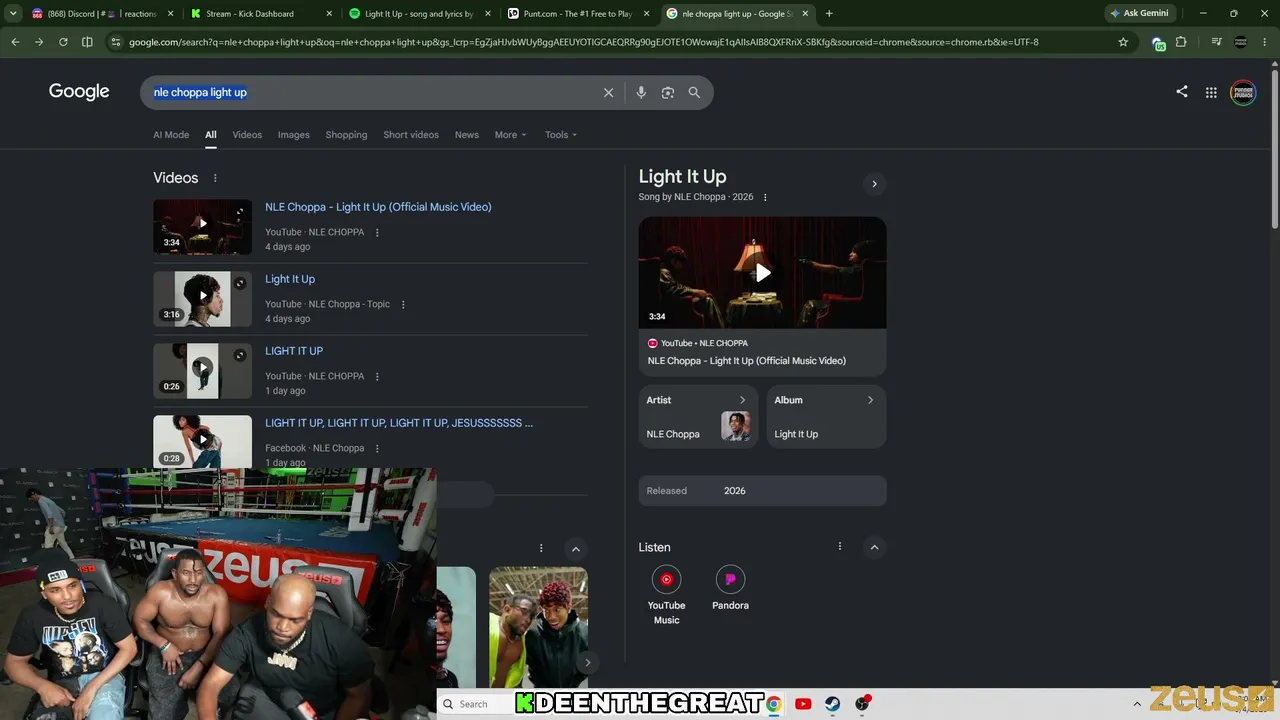Click the Windows taskbar Search box
Image resolution: width=1280 pixels, height=720 pixels.
(x=474, y=704)
